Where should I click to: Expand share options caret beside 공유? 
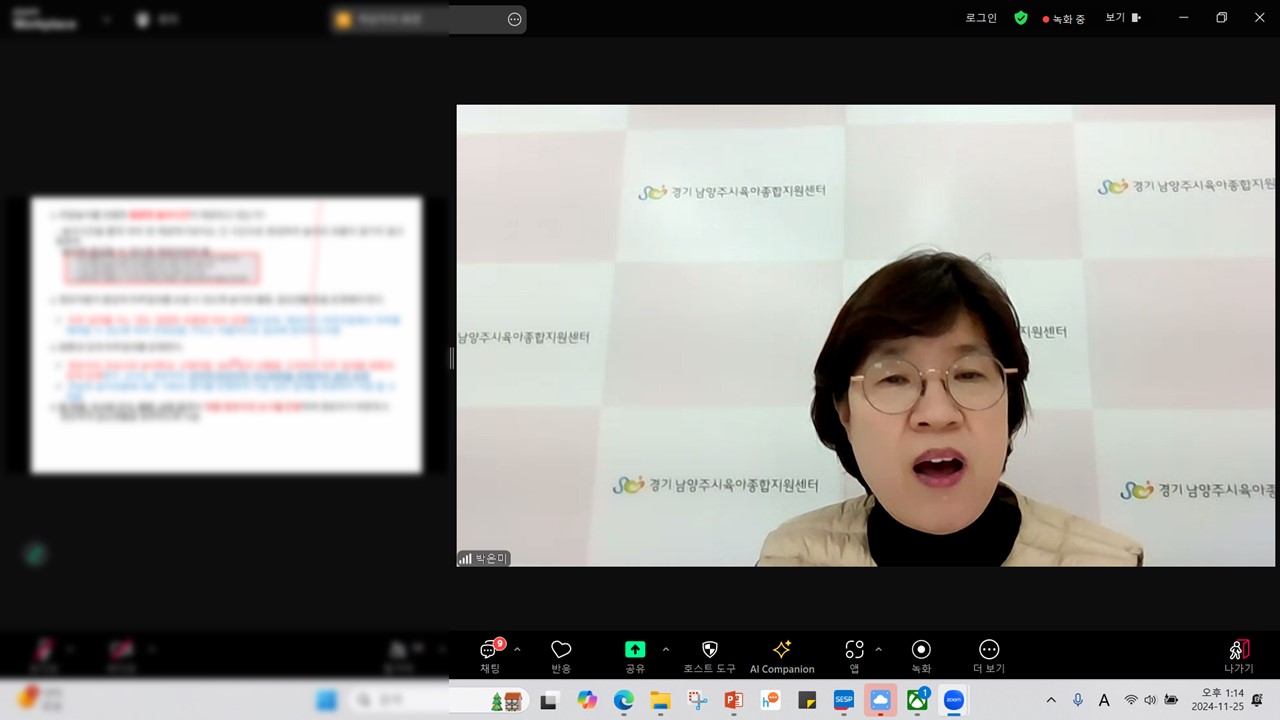point(666,650)
